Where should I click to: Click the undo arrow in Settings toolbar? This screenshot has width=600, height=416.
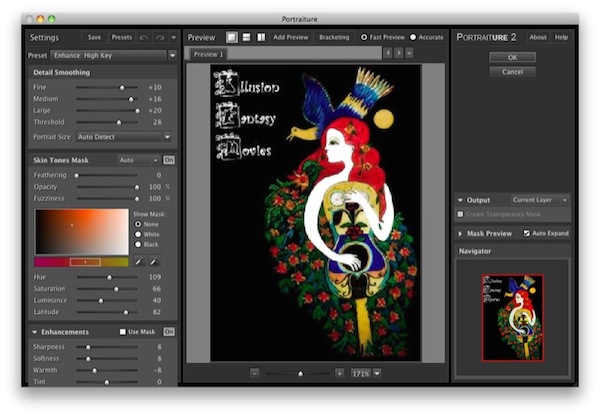pos(144,38)
